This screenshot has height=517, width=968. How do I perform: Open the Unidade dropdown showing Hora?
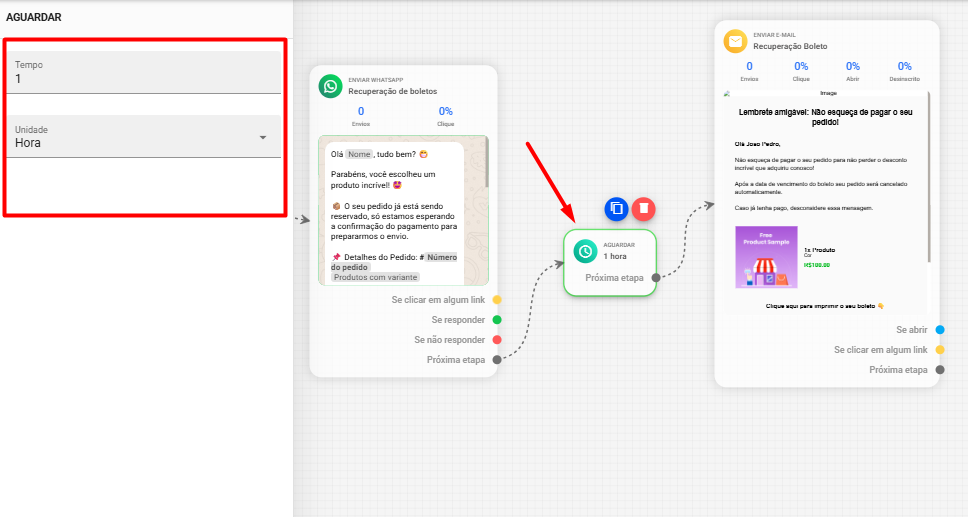click(140, 143)
